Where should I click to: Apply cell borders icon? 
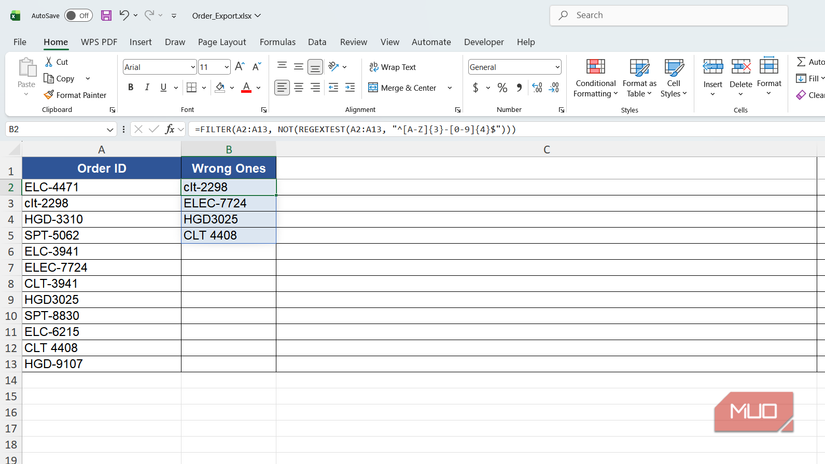point(192,87)
